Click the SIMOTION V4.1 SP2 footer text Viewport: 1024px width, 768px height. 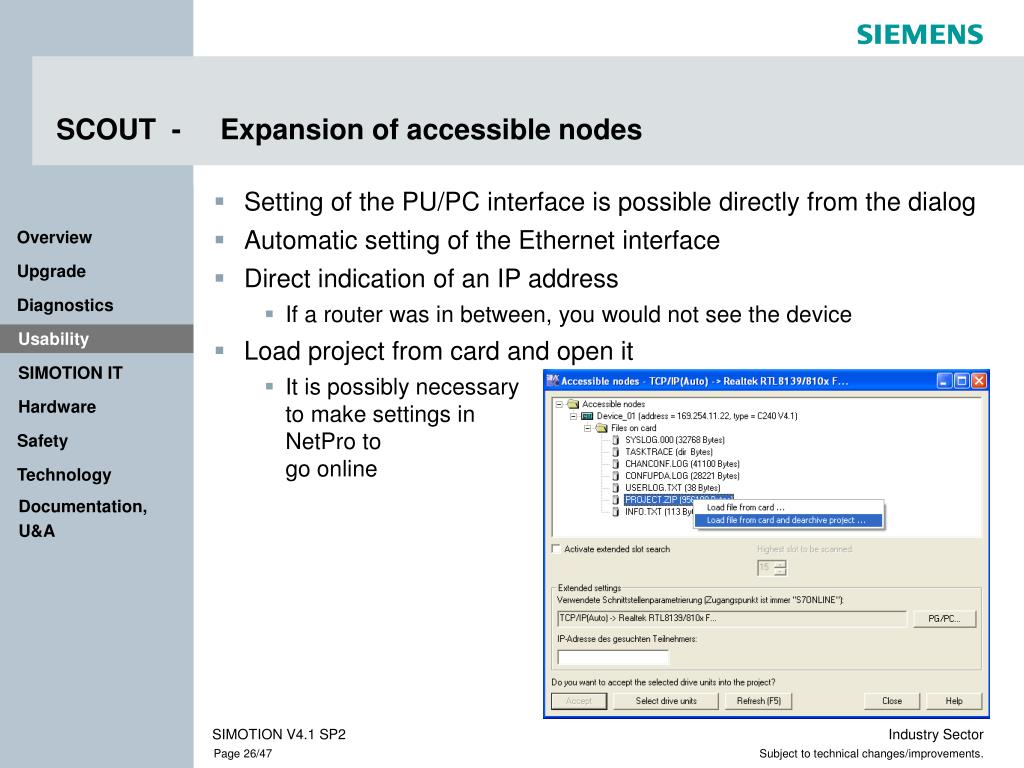point(279,735)
